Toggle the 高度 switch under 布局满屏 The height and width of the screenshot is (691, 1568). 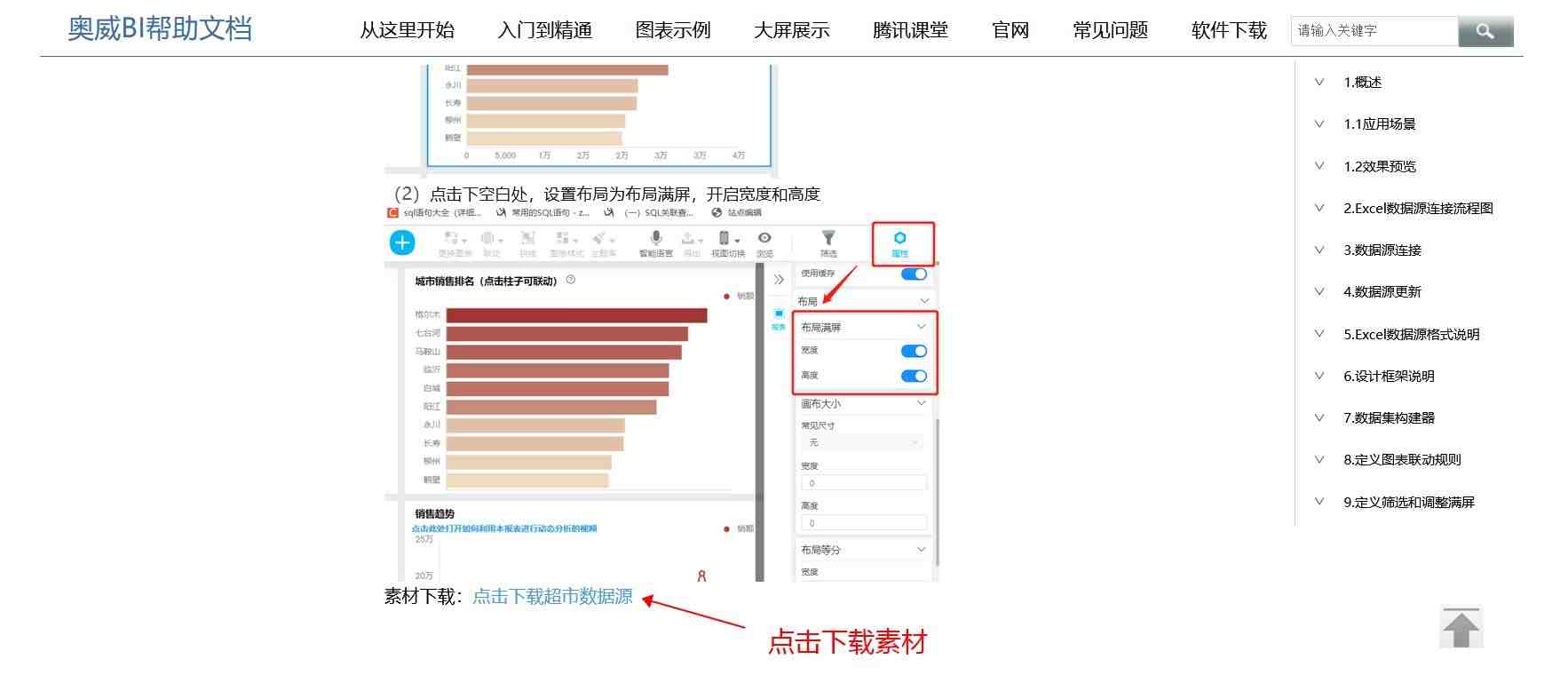(x=914, y=376)
